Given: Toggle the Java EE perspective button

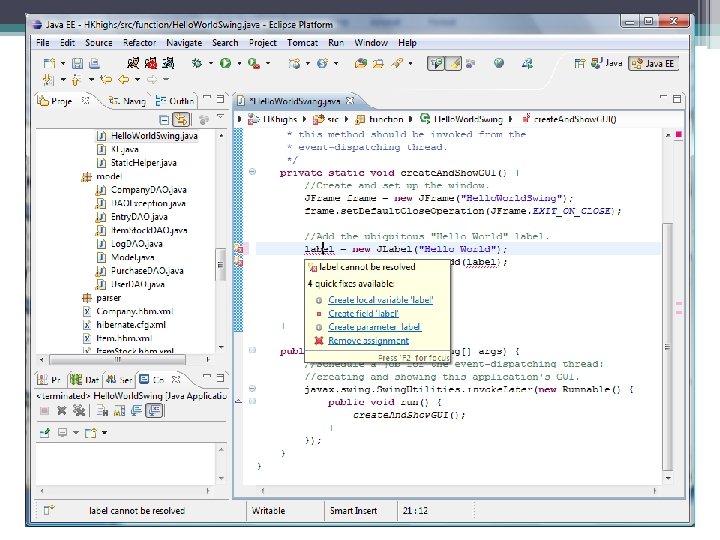Looking at the screenshot, I should coord(653,63).
